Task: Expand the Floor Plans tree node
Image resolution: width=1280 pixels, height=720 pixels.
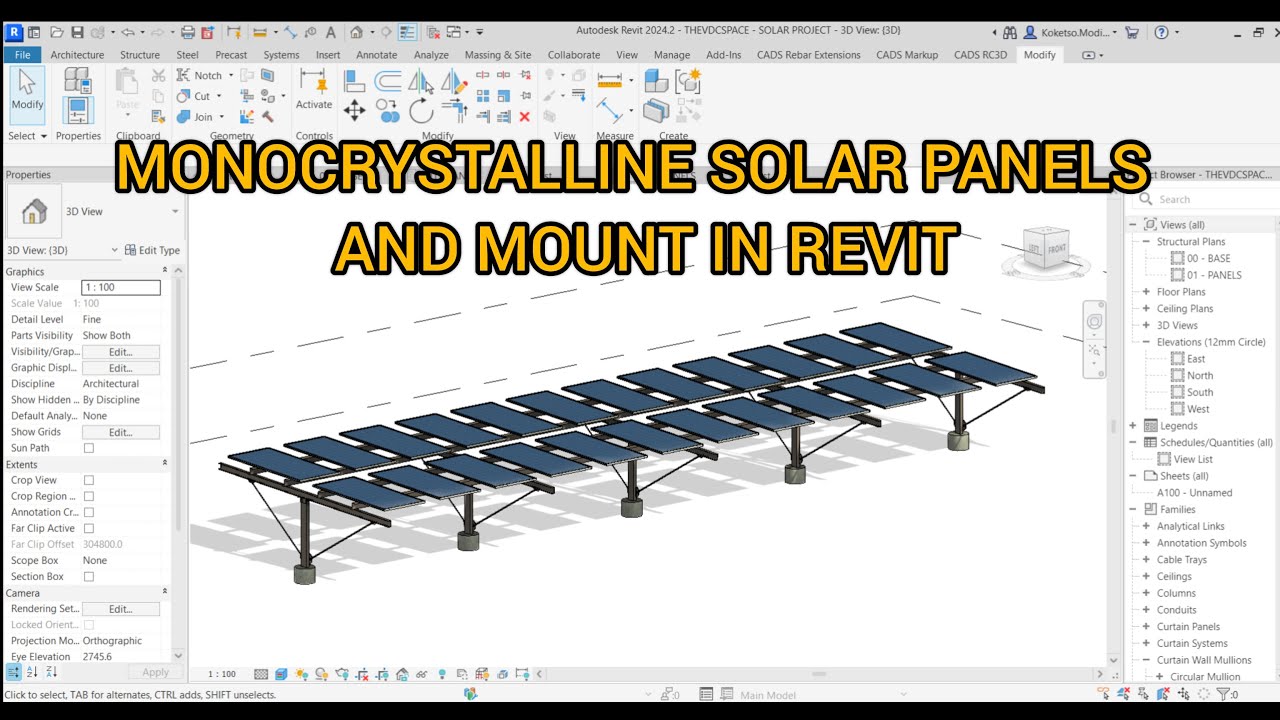Action: point(1146,292)
